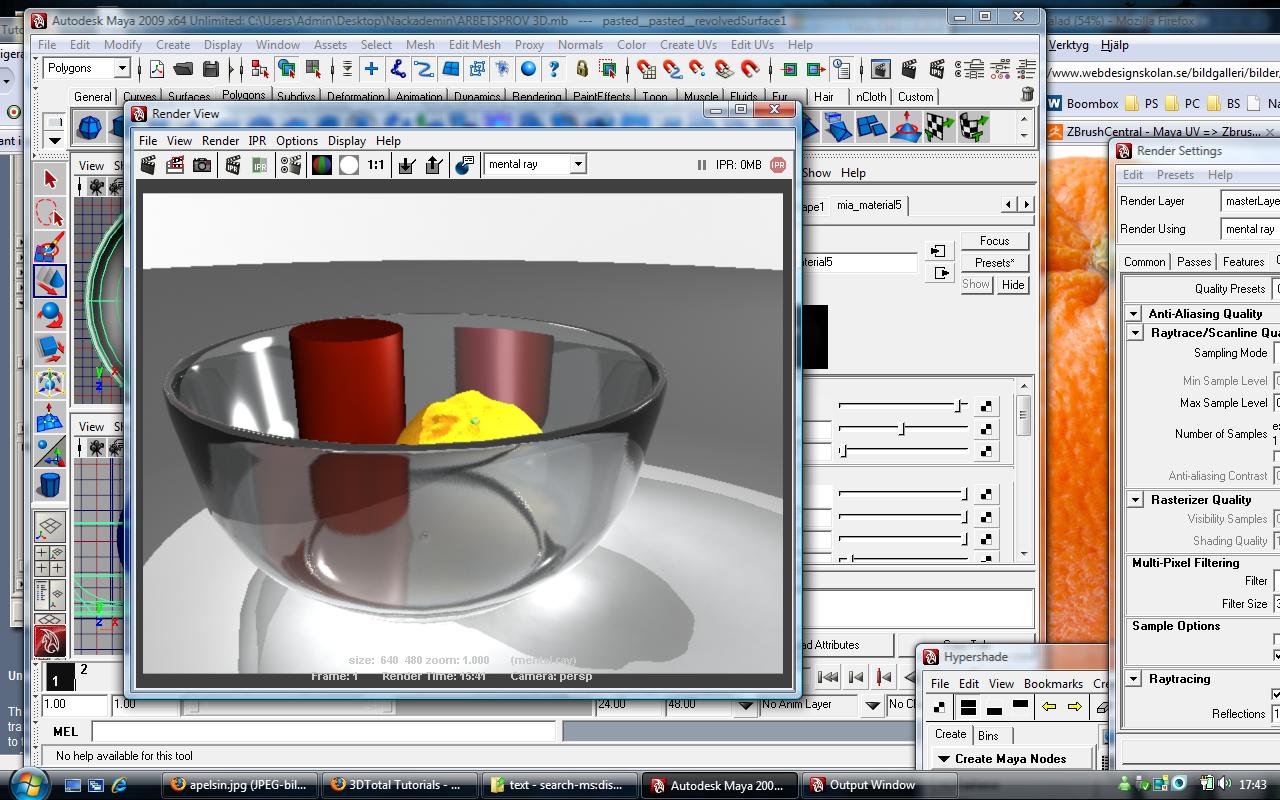
Task: Click Keep Image icon in Render View
Action: coord(407,165)
